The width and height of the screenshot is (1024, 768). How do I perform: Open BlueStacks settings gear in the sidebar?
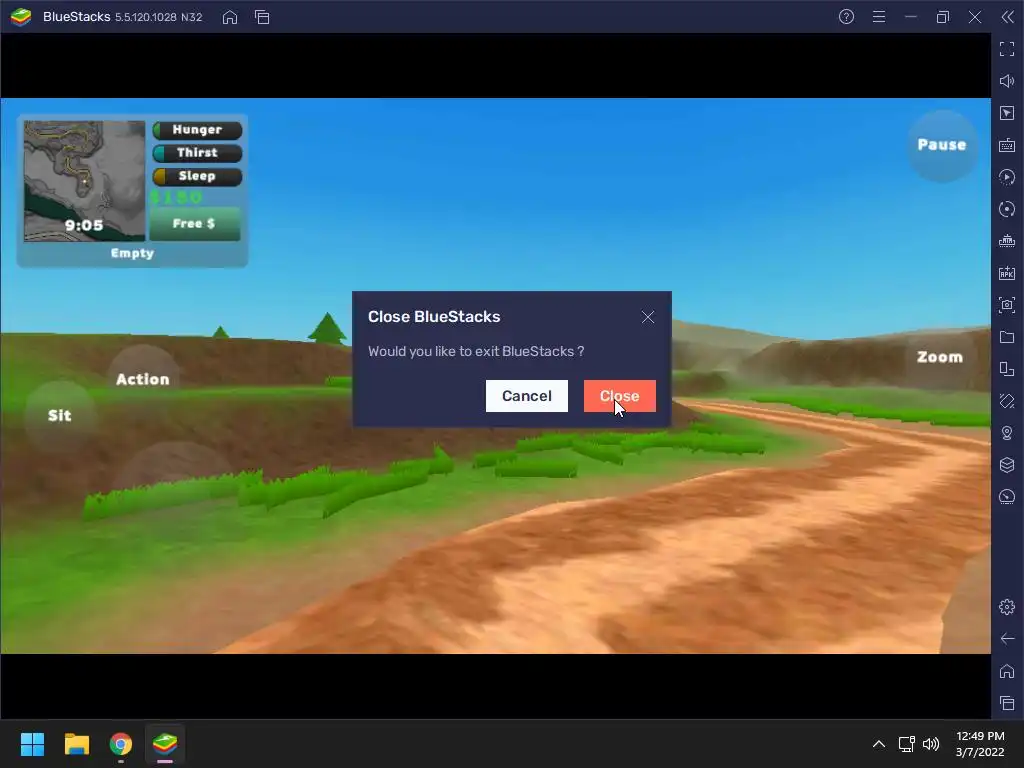(1007, 607)
